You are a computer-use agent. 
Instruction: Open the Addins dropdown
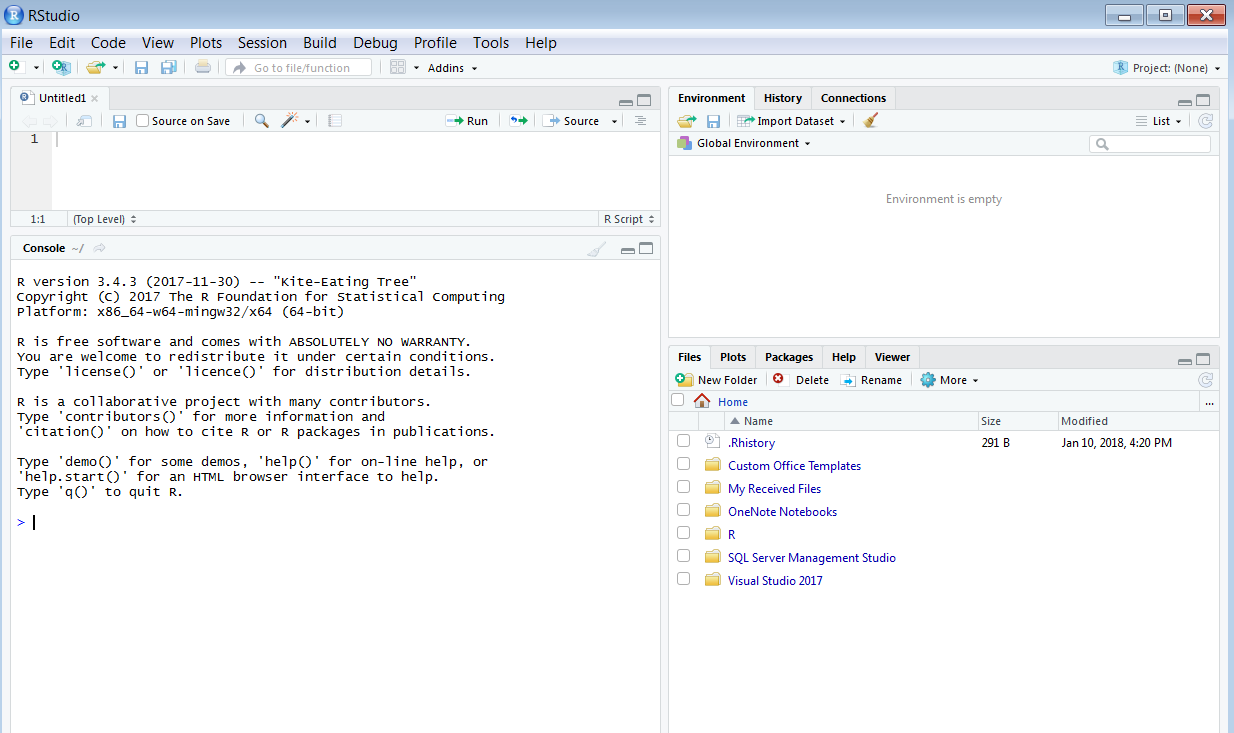450,67
